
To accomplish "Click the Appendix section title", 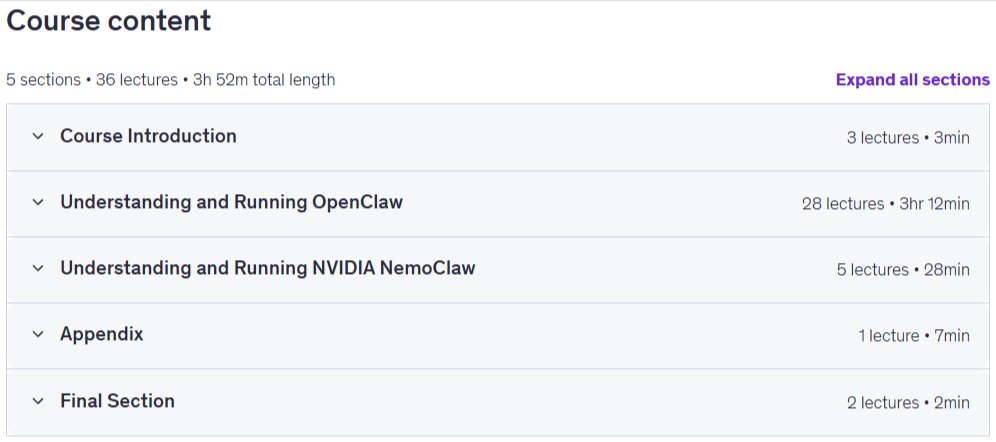I will coord(102,334).
